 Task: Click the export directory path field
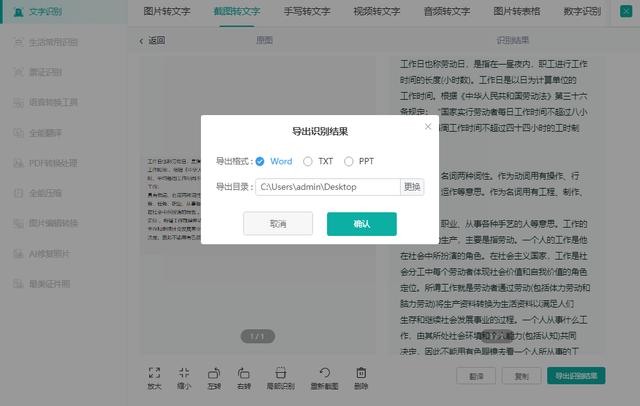coord(328,187)
